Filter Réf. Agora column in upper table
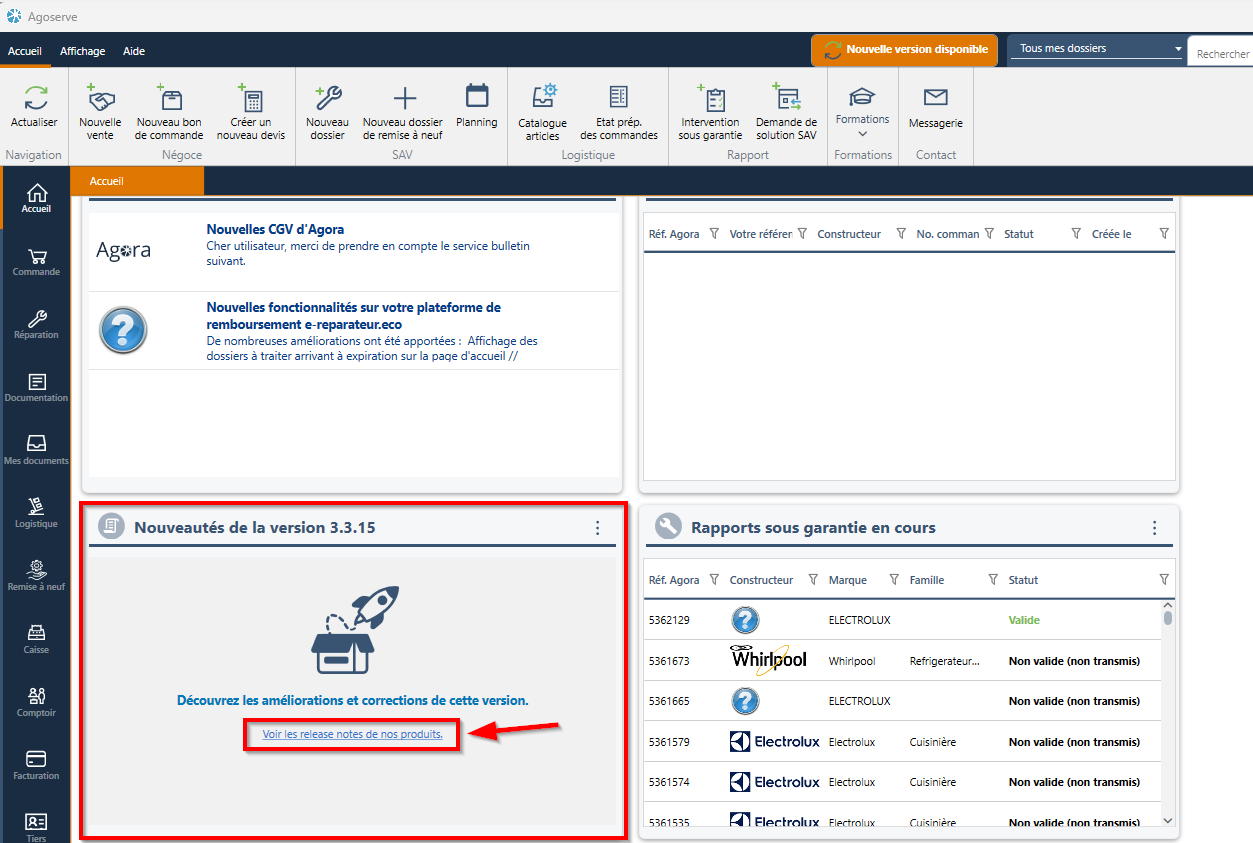 714,233
